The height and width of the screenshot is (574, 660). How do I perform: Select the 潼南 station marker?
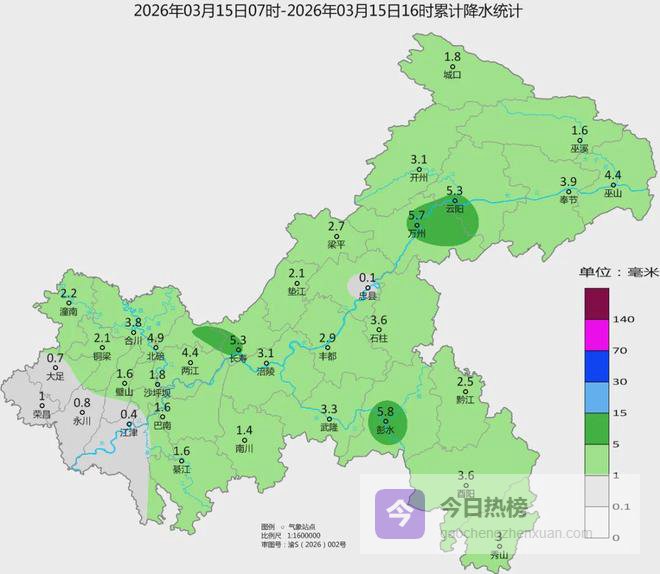point(69,303)
